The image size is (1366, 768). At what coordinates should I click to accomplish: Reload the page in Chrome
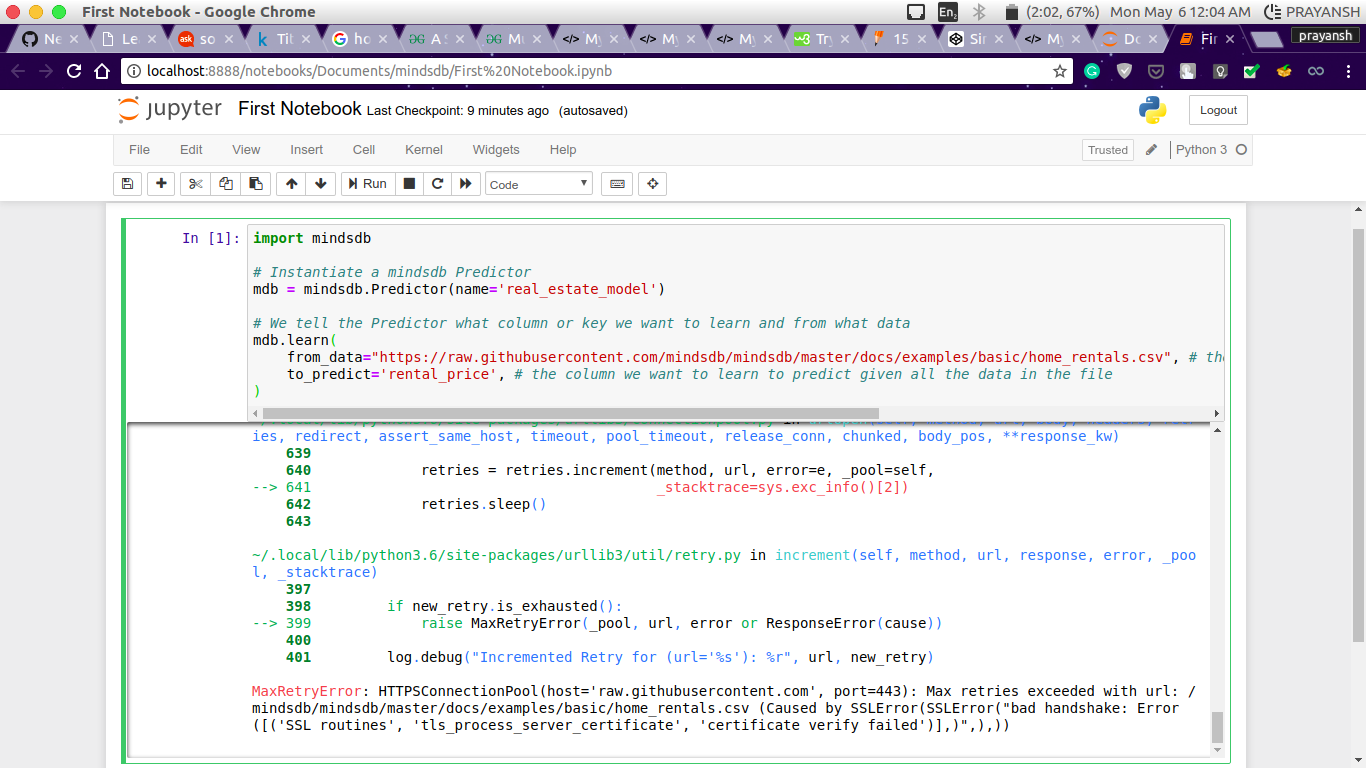click(x=74, y=71)
